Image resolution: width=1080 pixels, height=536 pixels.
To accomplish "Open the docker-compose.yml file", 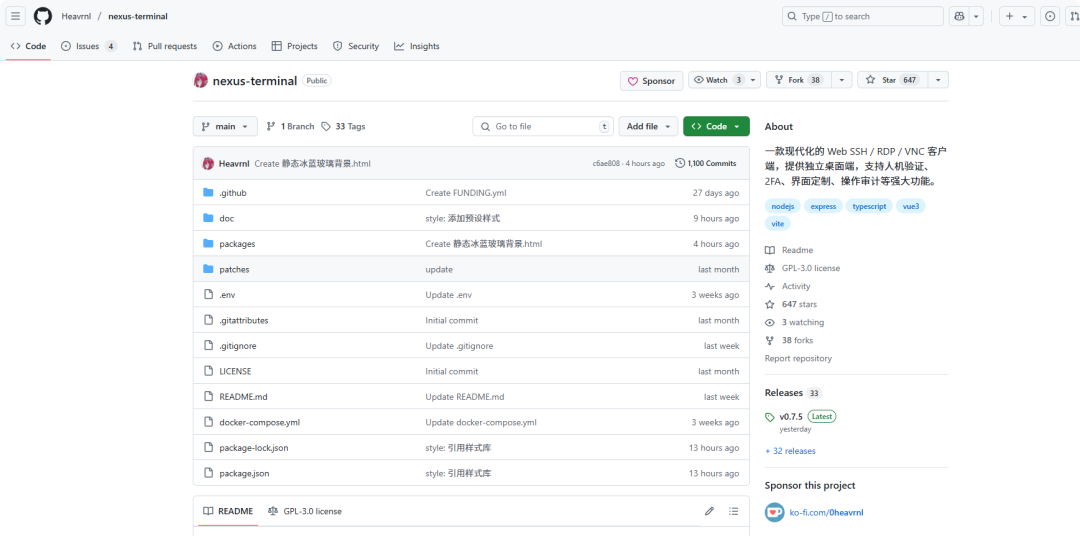I will pos(260,422).
